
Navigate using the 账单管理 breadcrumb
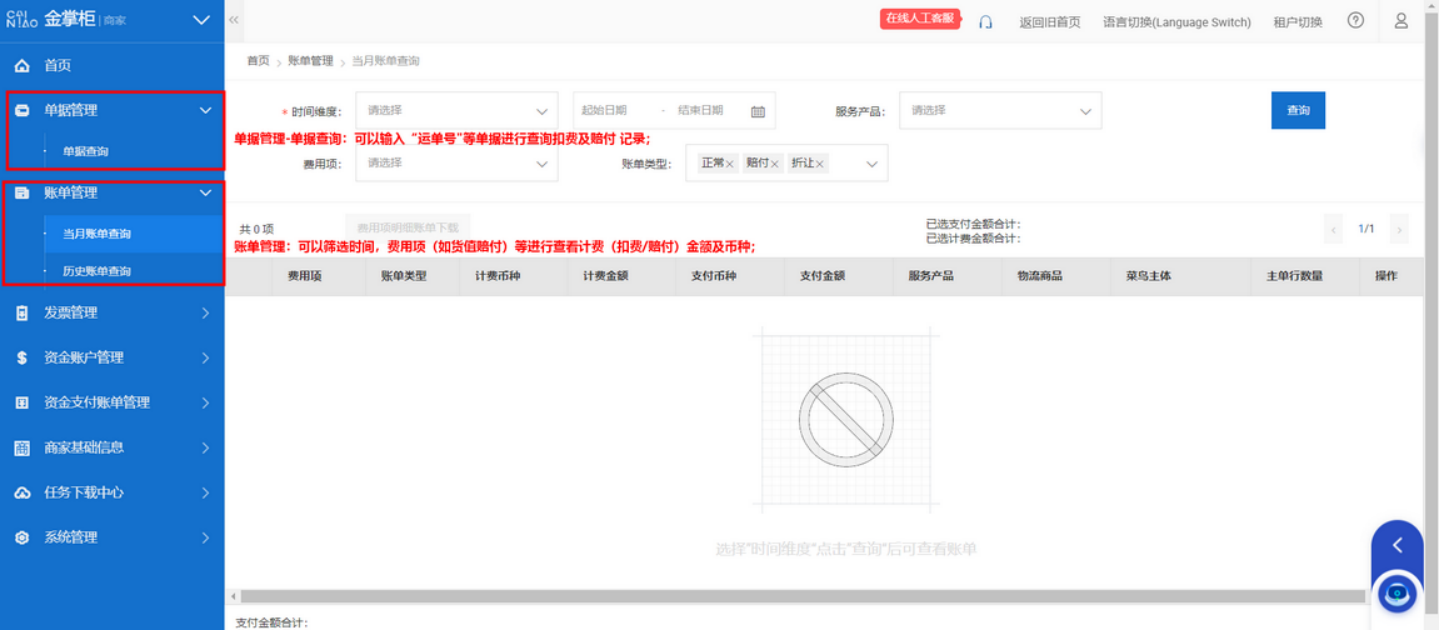coord(310,60)
